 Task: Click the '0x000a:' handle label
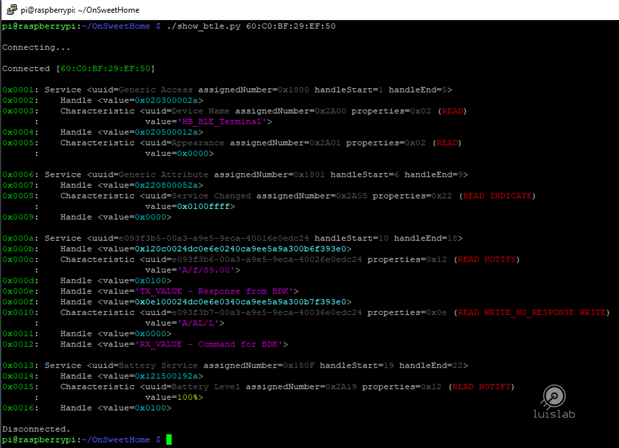[20, 238]
